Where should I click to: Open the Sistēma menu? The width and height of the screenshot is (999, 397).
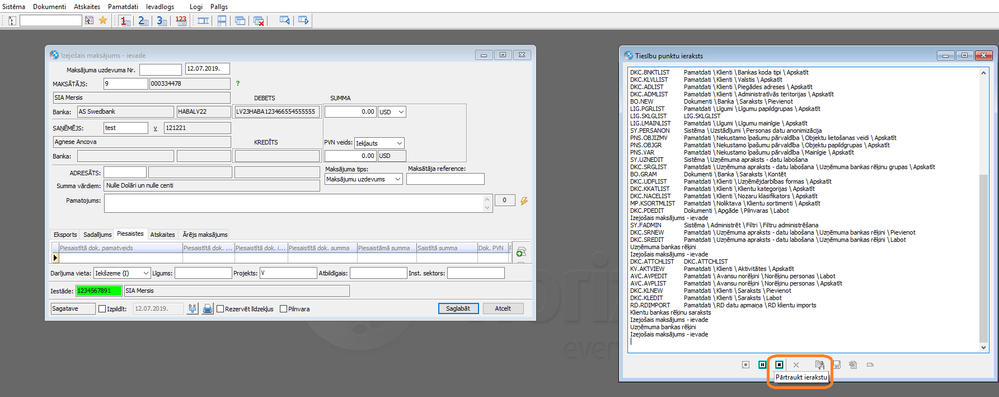(13, 6)
